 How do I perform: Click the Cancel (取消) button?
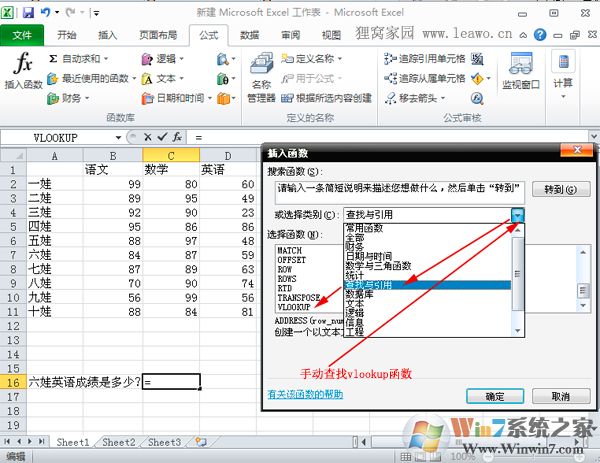[561, 396]
